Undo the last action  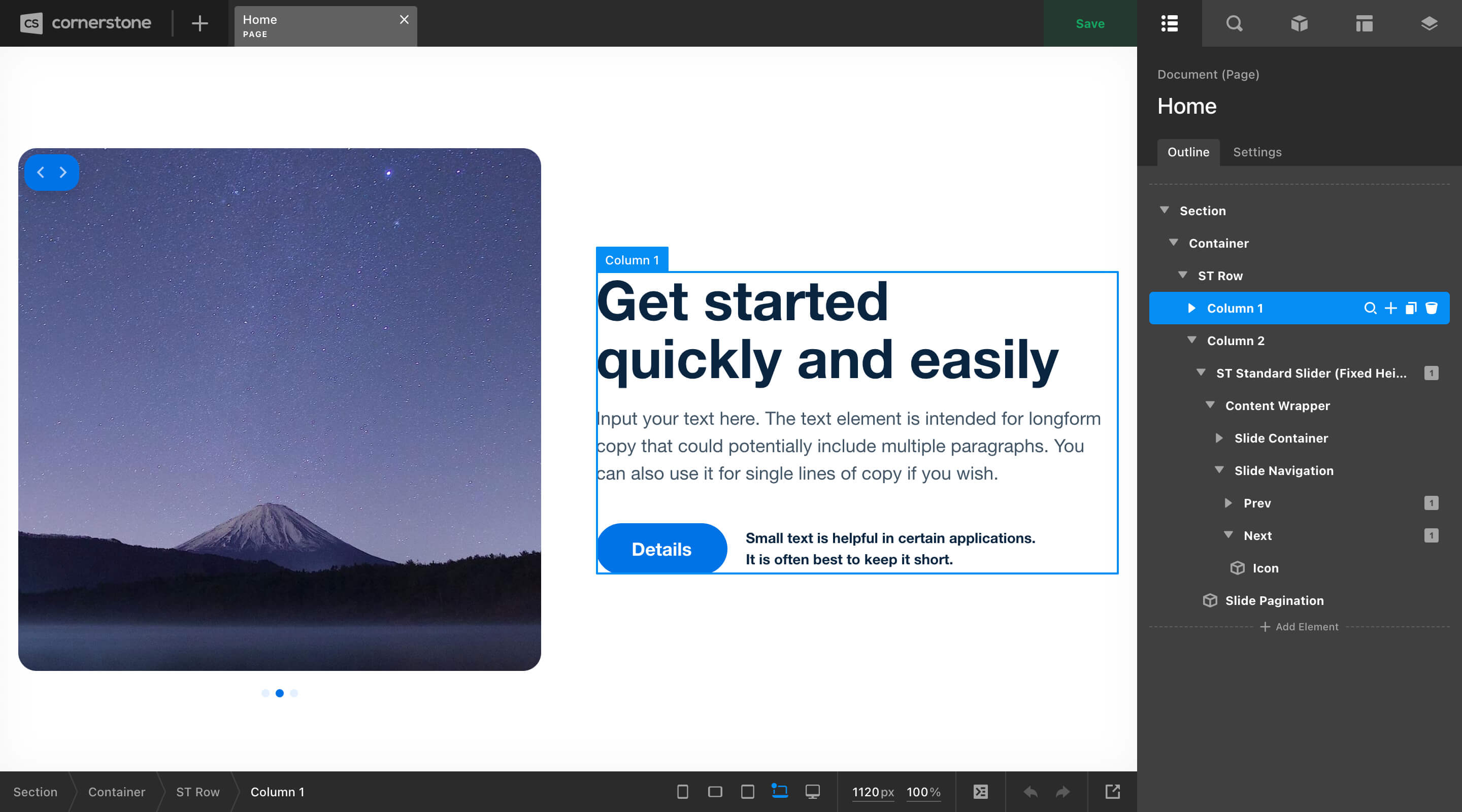pyautogui.click(x=1030, y=792)
